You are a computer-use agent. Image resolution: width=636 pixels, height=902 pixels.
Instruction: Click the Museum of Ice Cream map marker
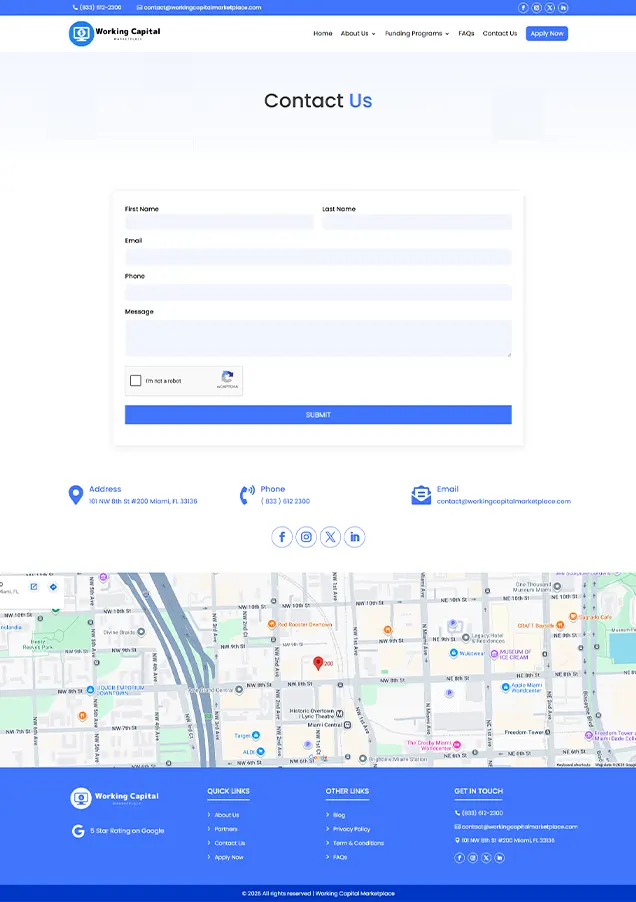point(494,654)
